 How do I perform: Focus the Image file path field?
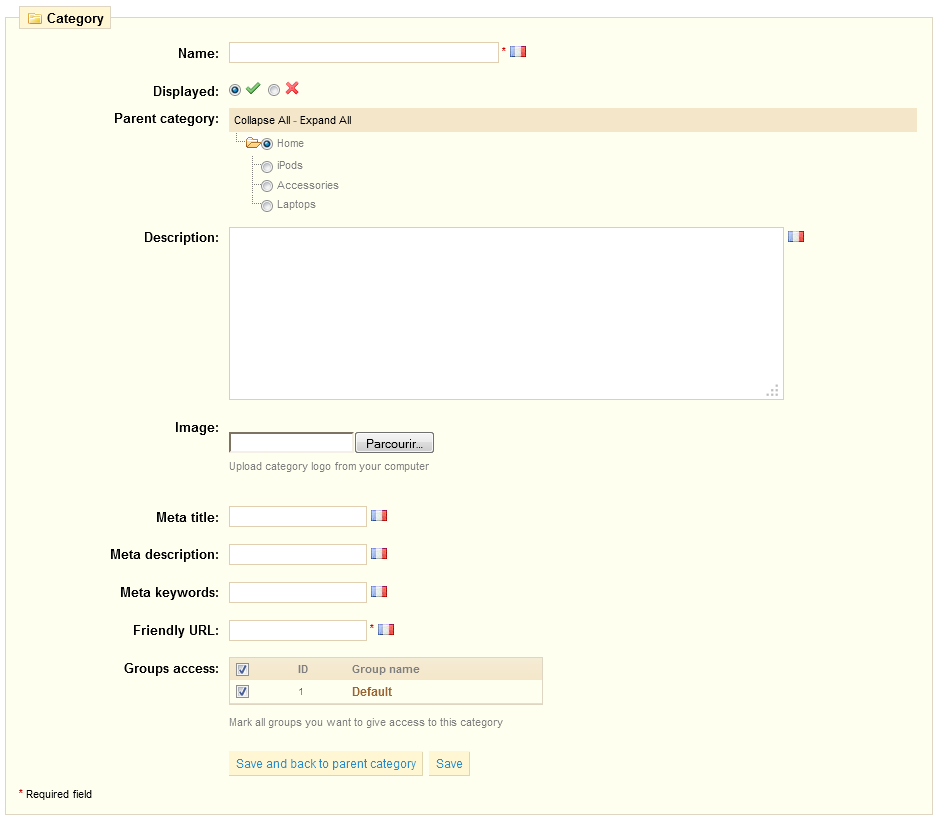292,443
